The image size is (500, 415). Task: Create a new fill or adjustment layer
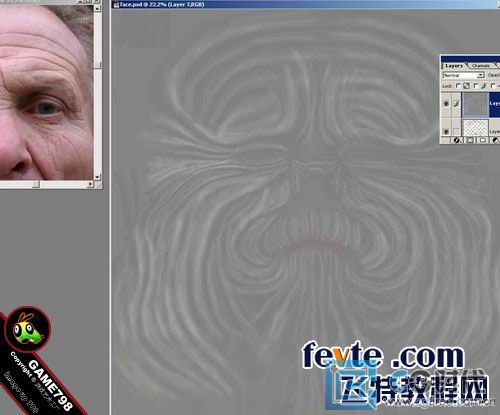(x=496, y=140)
